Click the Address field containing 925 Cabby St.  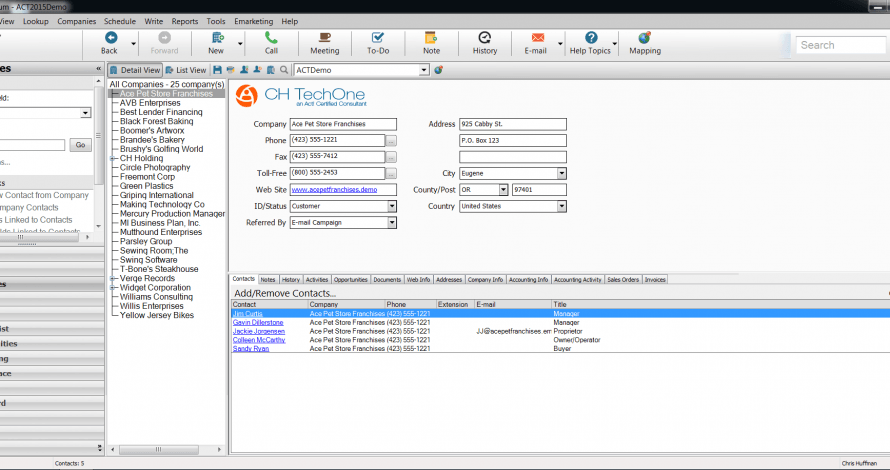(x=513, y=124)
